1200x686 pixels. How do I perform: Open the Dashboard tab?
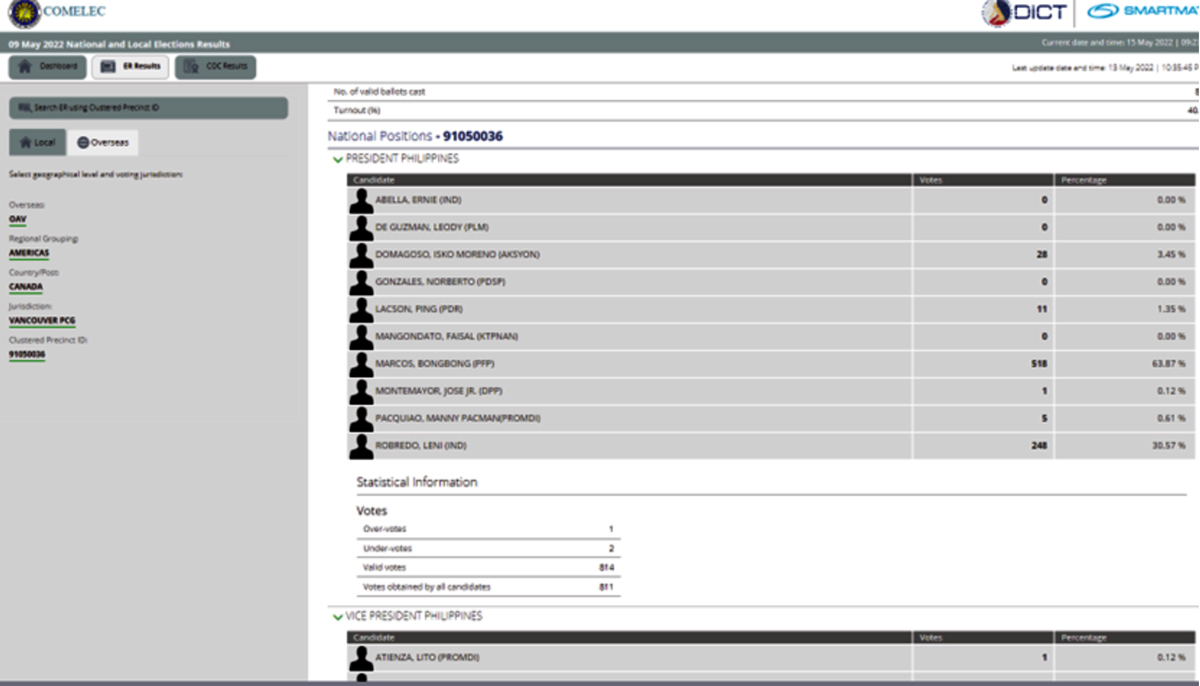tap(47, 67)
